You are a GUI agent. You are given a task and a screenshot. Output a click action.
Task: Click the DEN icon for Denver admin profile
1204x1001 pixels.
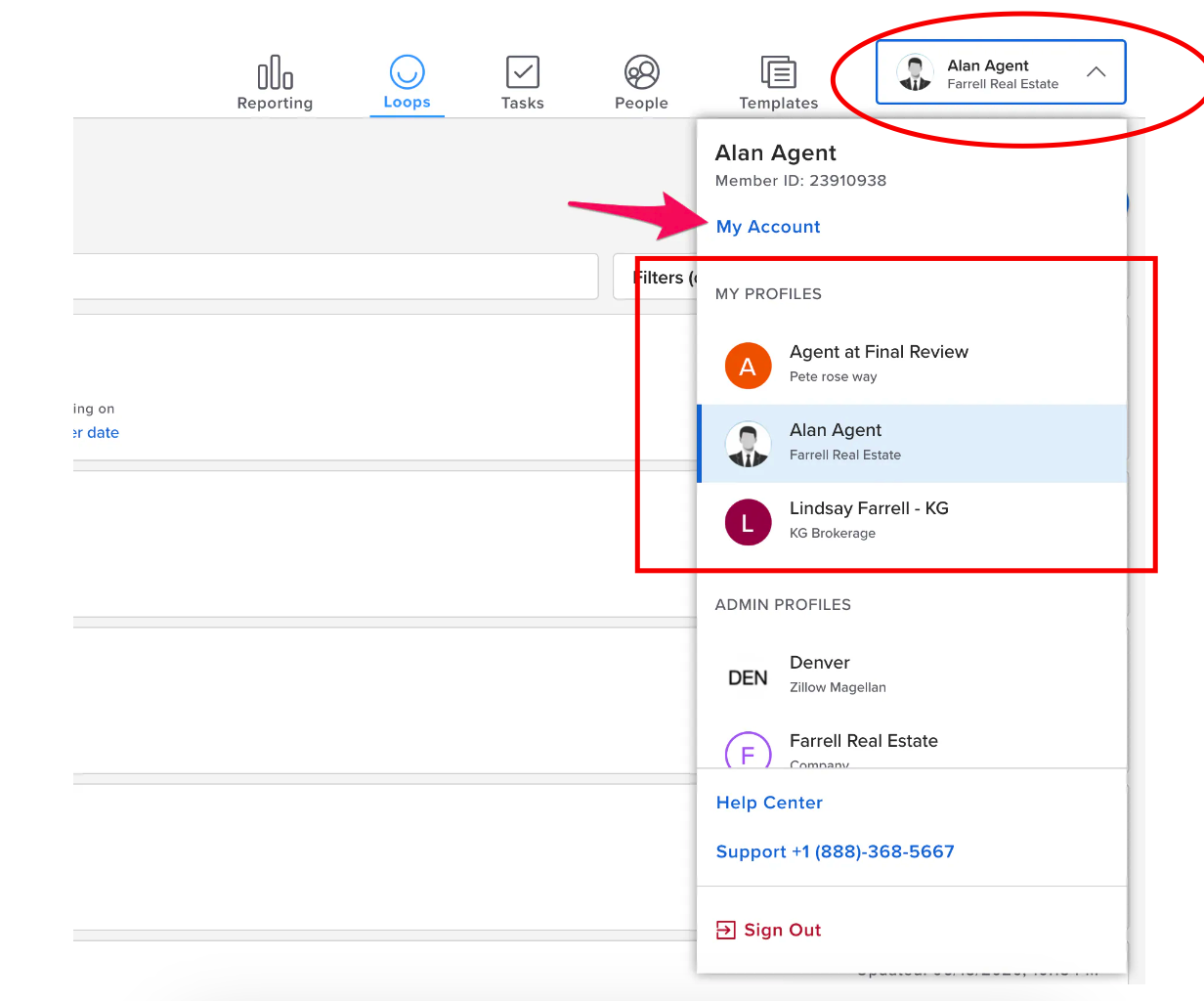[748, 676]
